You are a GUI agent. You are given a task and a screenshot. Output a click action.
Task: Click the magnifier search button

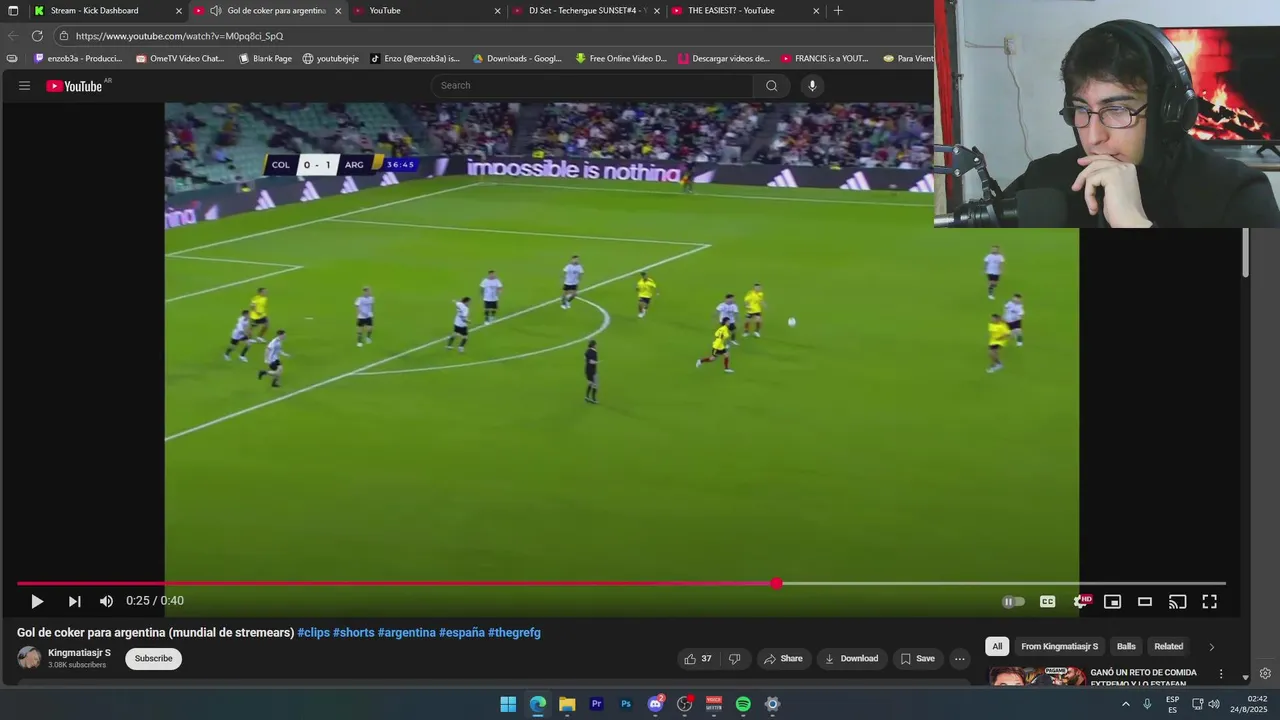[x=771, y=85]
